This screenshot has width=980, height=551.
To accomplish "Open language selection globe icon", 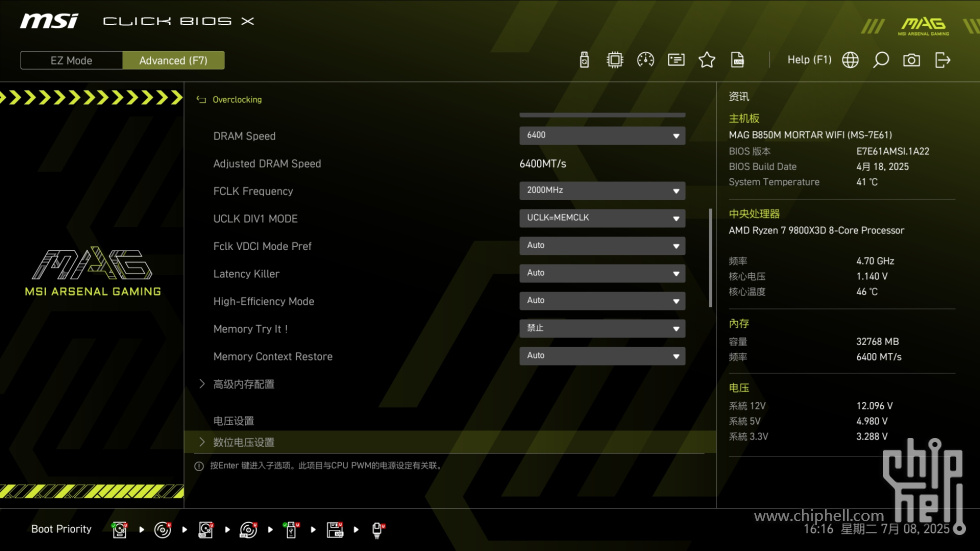I will point(850,60).
